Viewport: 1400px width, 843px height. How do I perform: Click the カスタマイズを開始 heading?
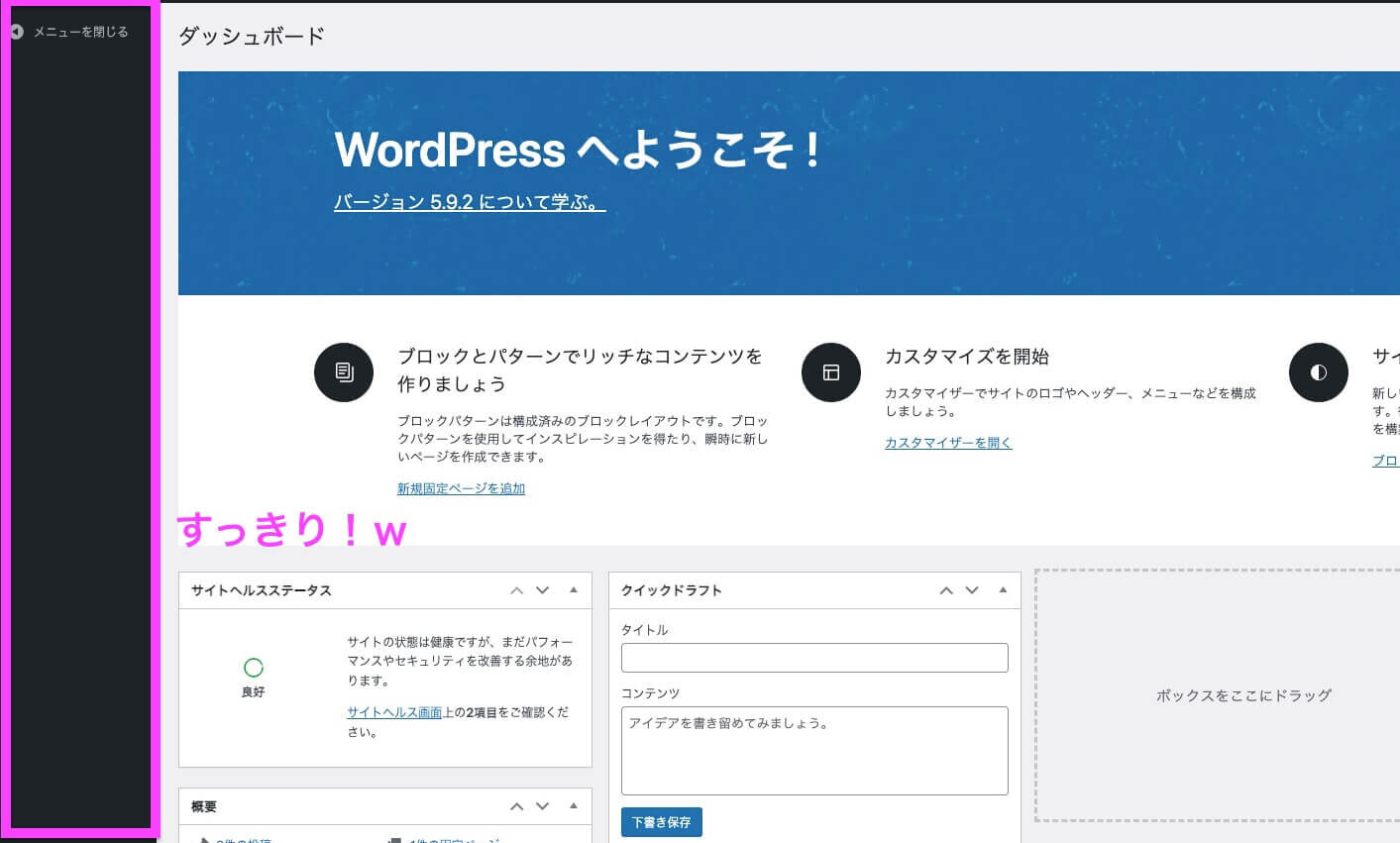967,357
